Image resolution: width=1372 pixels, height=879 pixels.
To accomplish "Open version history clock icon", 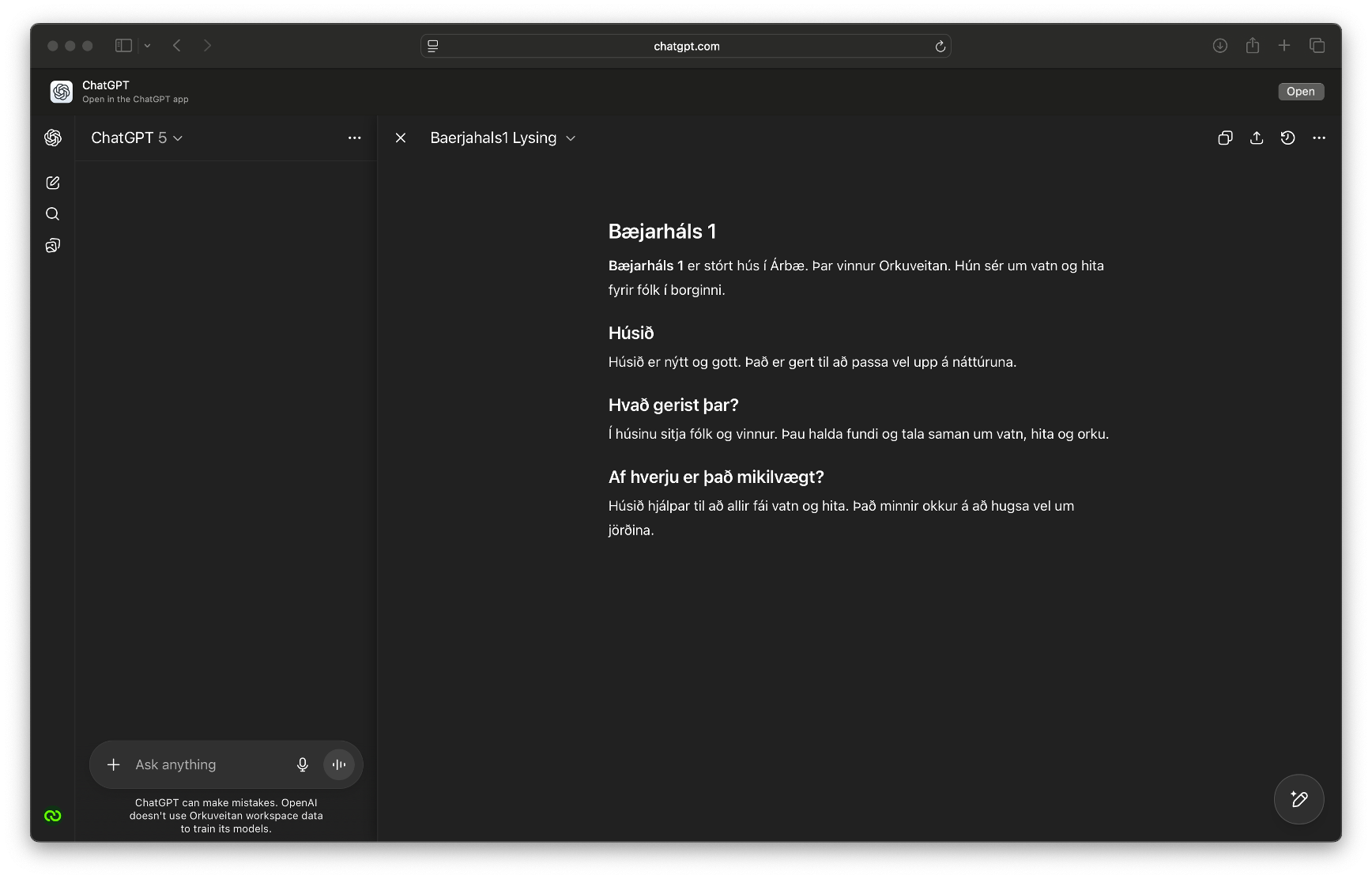I will coord(1287,138).
